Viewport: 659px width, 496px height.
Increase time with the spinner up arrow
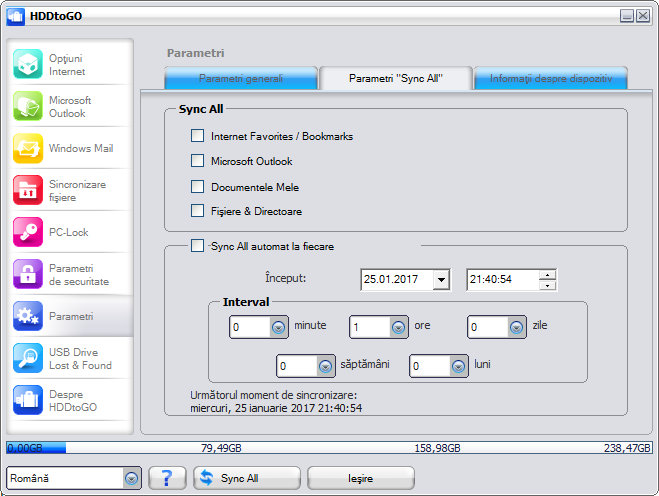(x=547, y=275)
